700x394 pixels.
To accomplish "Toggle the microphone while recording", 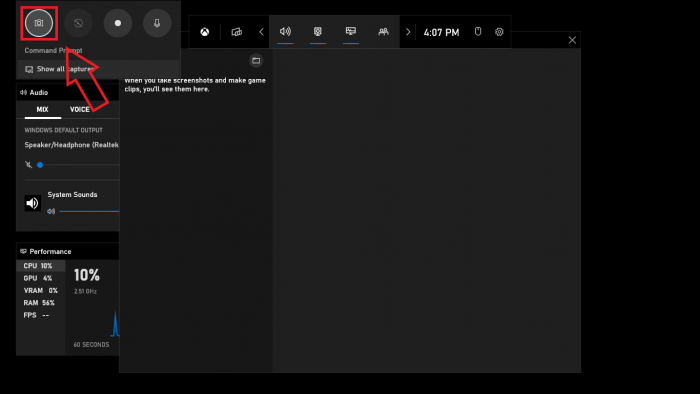I will click(157, 23).
